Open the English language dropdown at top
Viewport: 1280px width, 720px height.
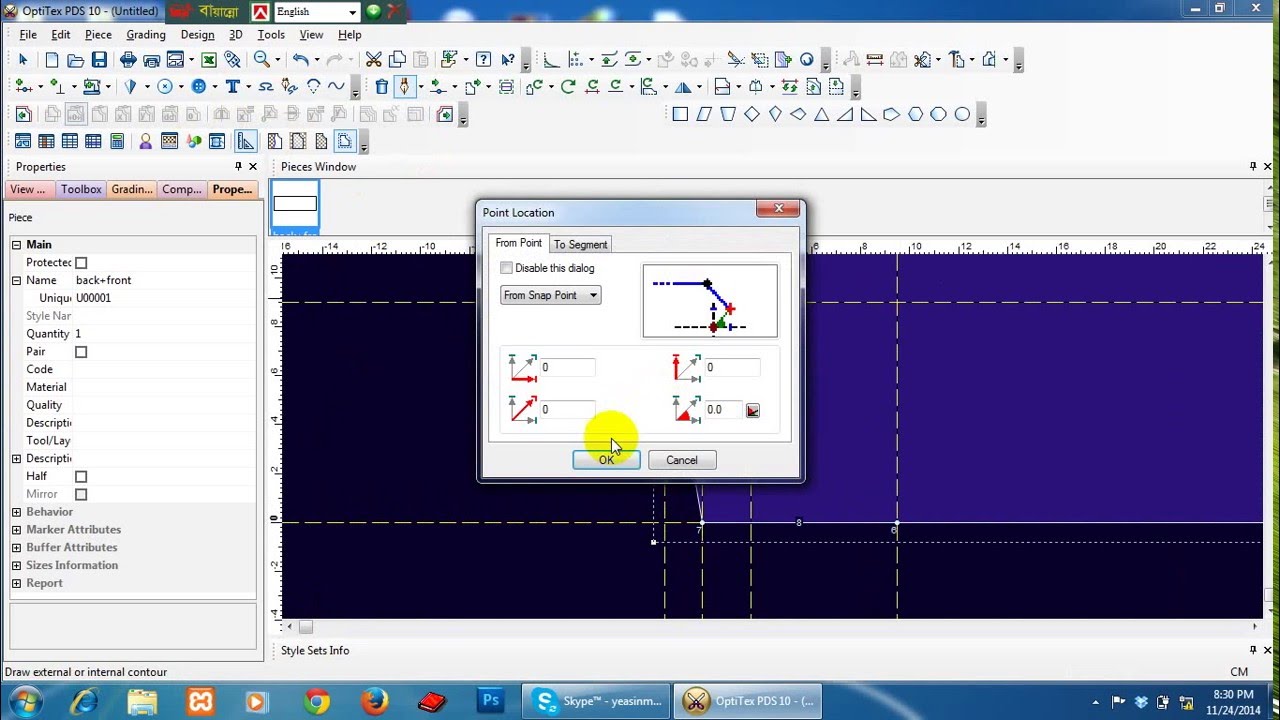coord(316,12)
